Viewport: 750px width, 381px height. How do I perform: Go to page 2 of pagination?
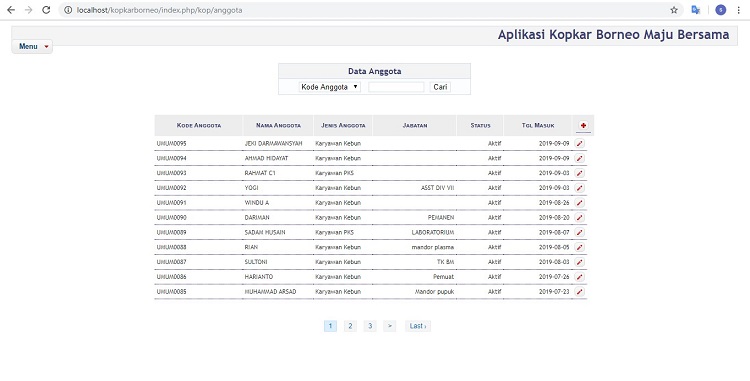point(350,326)
